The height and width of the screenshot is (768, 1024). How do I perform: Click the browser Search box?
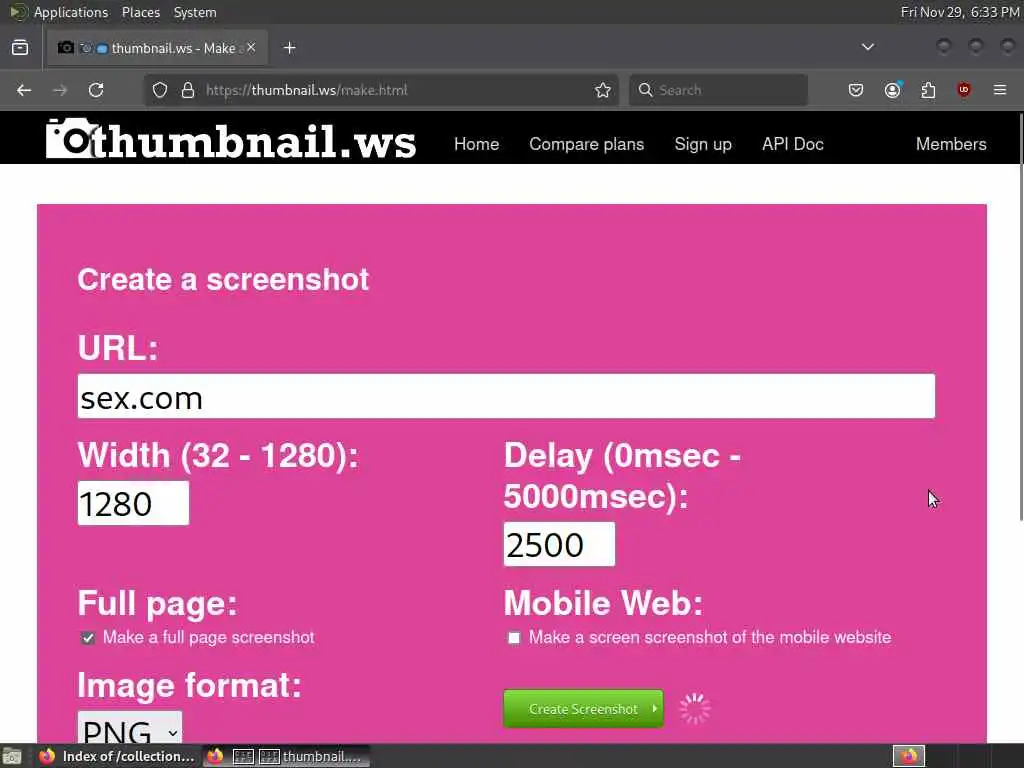point(718,90)
